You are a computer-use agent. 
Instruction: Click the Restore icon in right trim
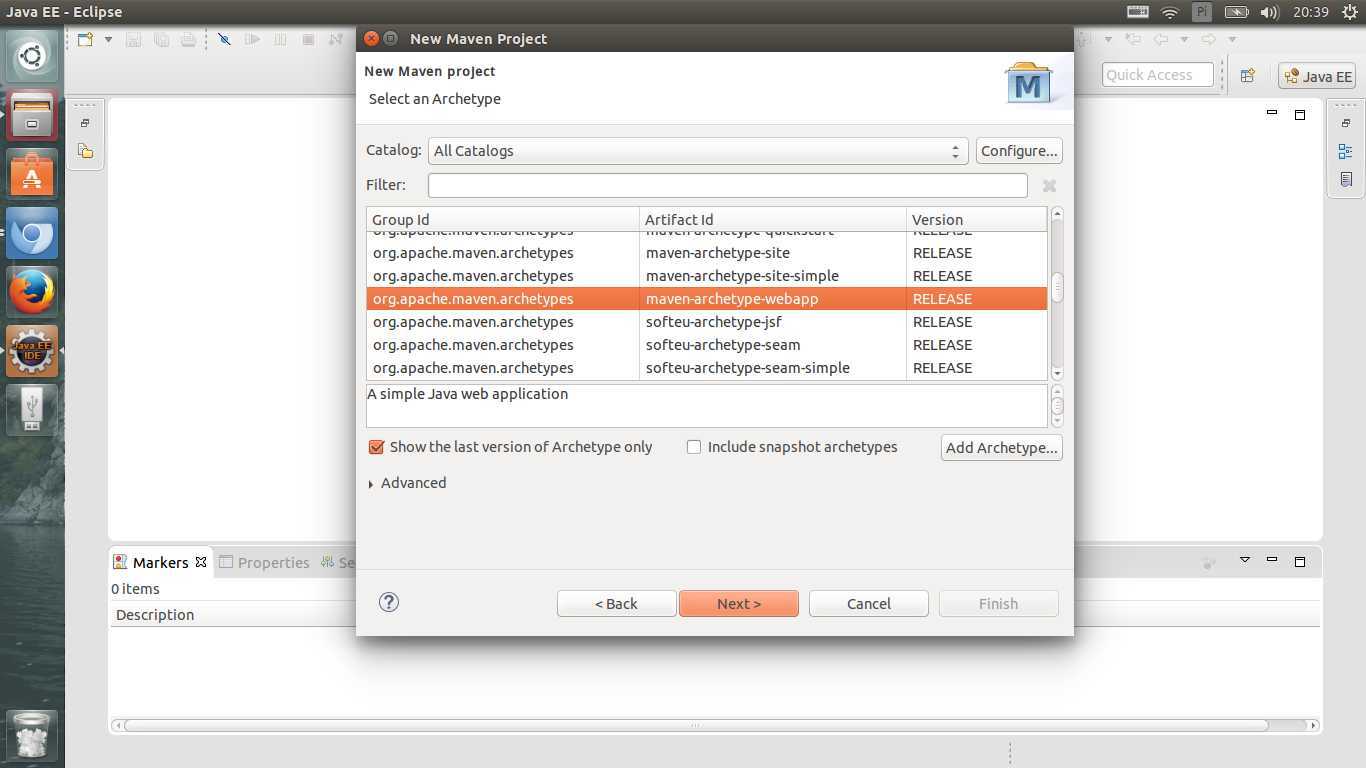pos(1346,124)
